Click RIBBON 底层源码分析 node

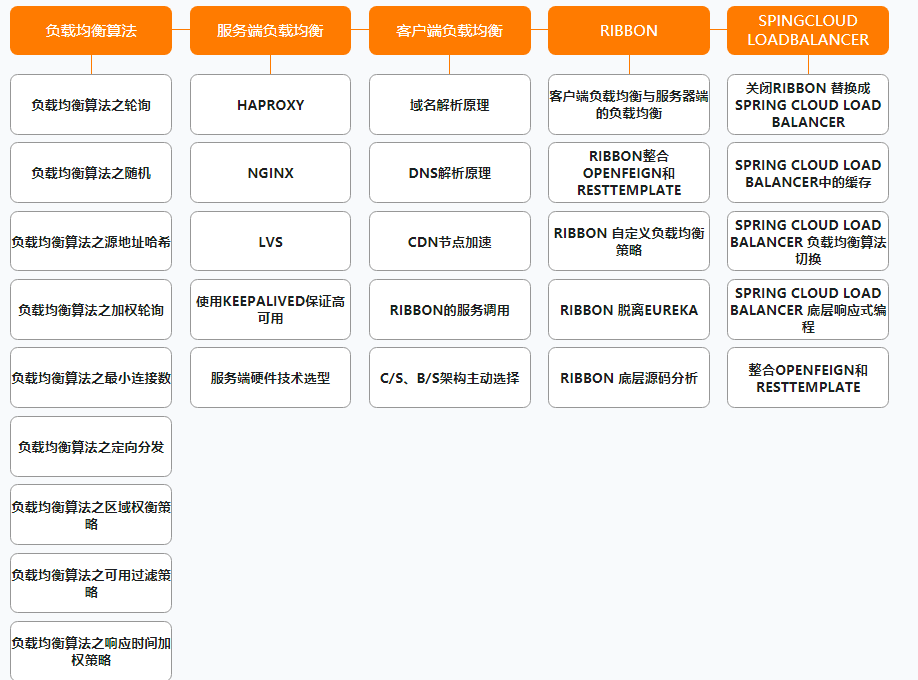tap(628, 377)
